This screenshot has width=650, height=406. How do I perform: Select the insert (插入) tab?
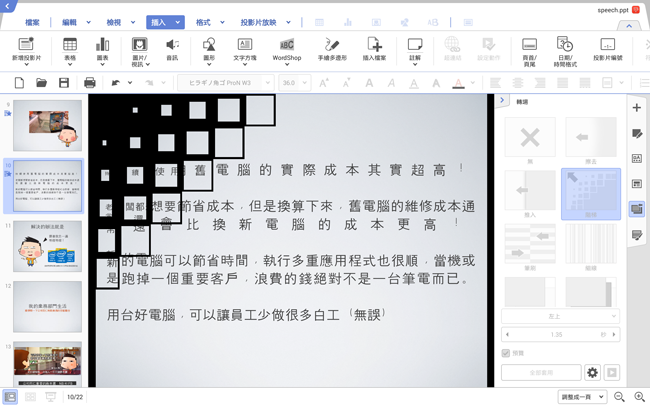[x=158, y=22]
